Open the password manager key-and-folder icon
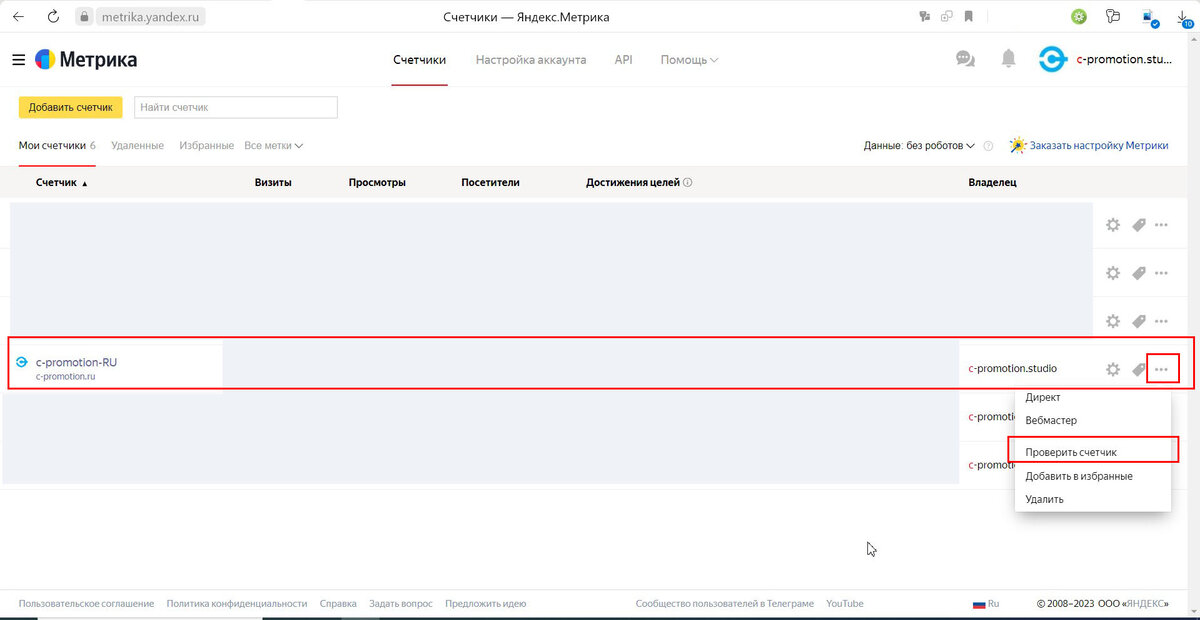The height and width of the screenshot is (620, 1200). tap(1113, 17)
